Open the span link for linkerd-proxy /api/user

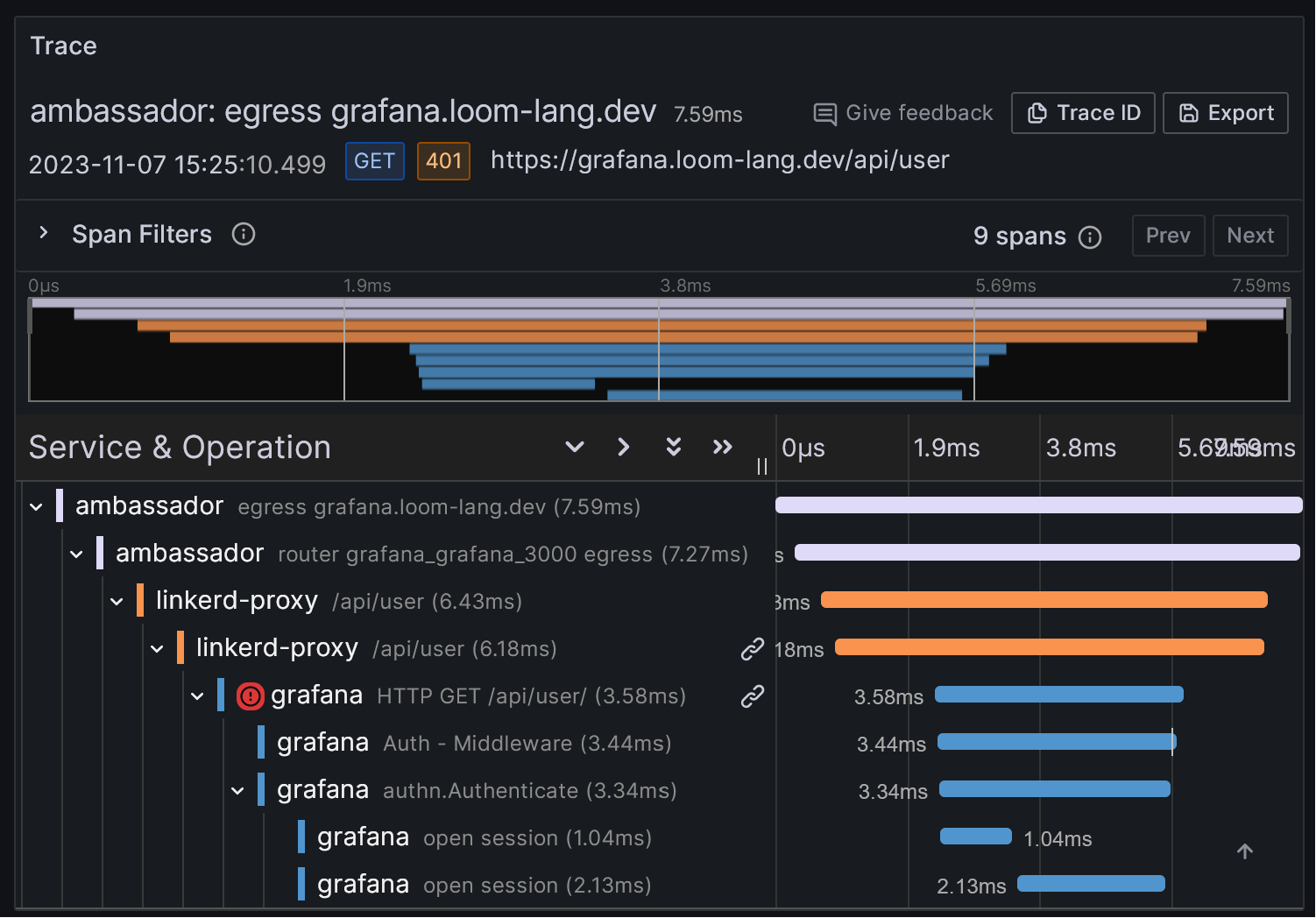pos(752,649)
